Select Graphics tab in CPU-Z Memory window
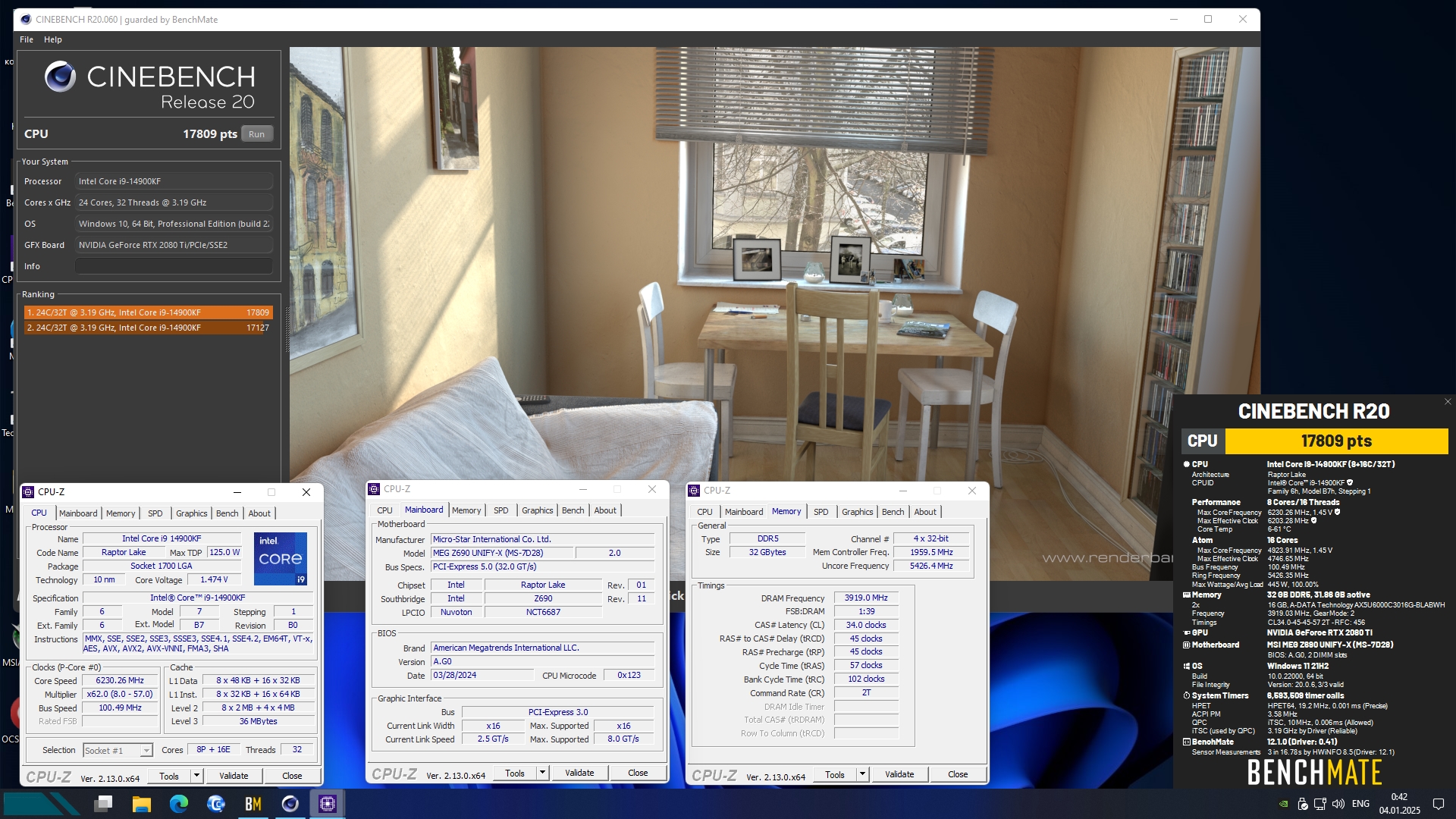Image resolution: width=1456 pixels, height=819 pixels. [x=858, y=512]
